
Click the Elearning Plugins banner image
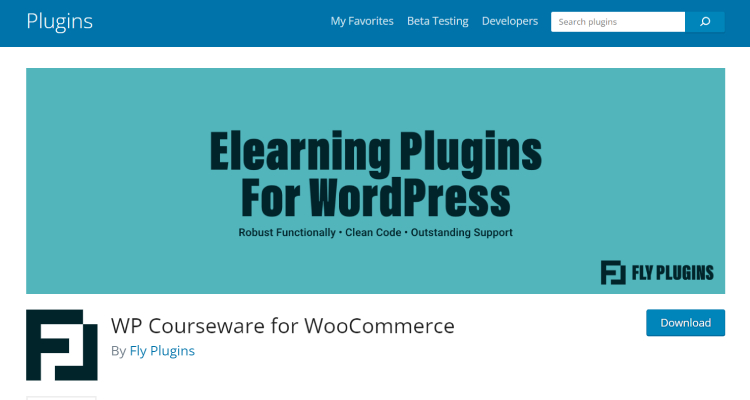coord(375,181)
